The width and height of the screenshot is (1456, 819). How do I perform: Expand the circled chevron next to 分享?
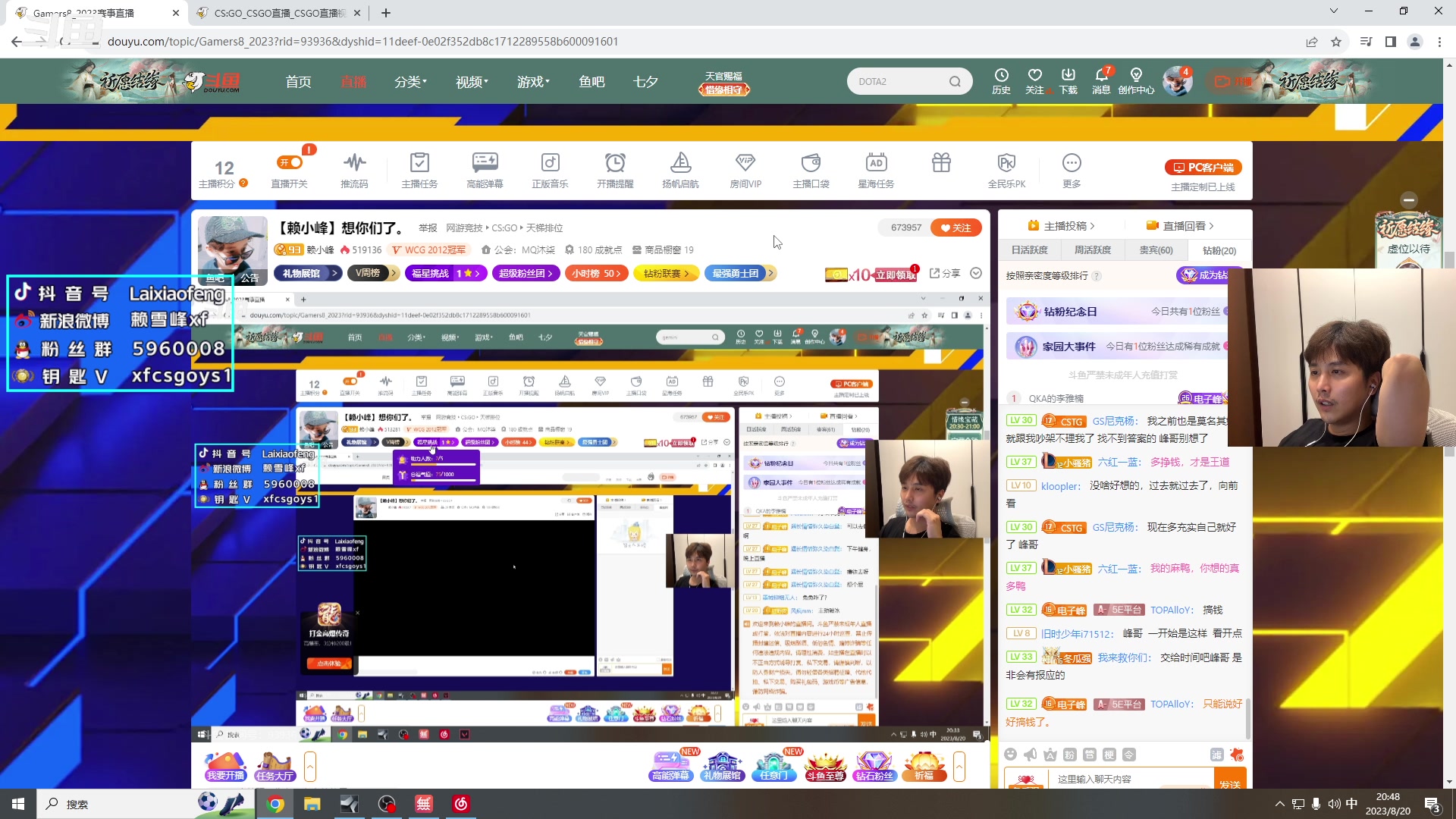[976, 273]
